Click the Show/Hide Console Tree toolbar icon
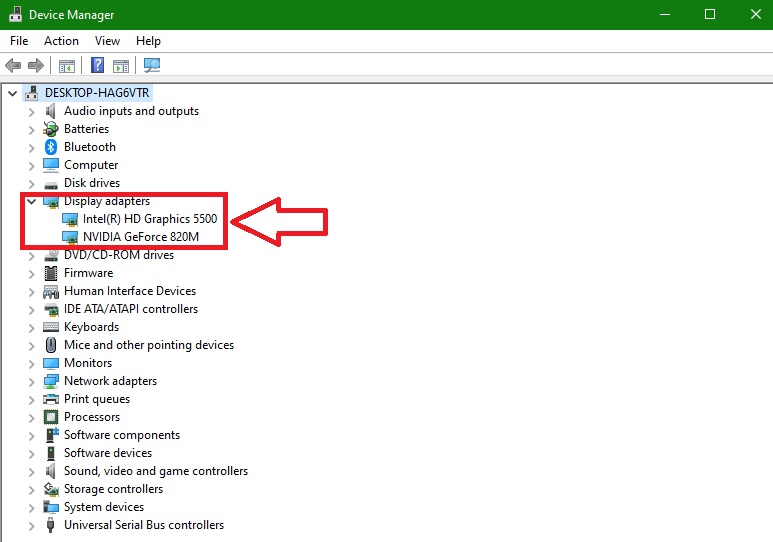Image resolution: width=773 pixels, height=542 pixels. pos(67,66)
